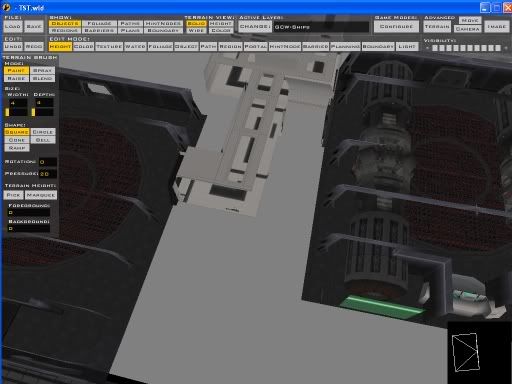This screenshot has height=384, width=512.
Task: Click Marquee under Terrain Height
Action: pos(41,195)
